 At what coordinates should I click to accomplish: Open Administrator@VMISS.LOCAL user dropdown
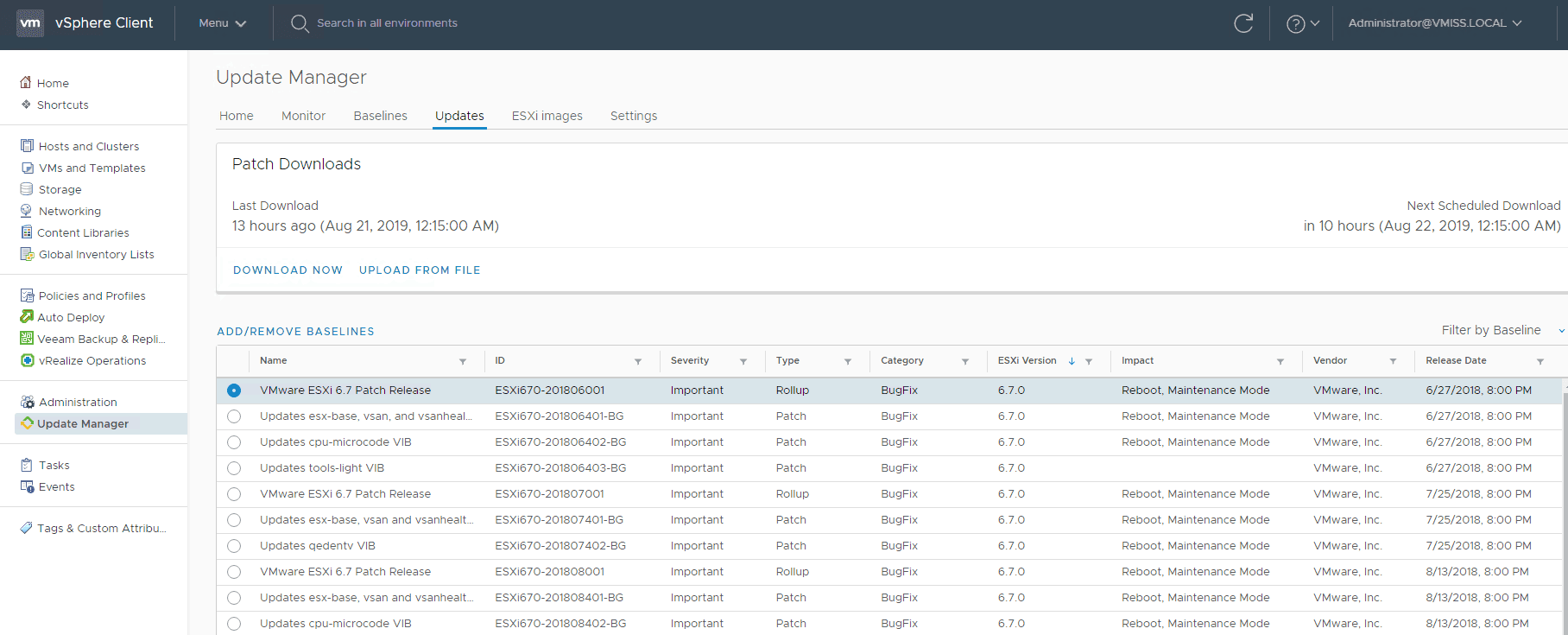click(1435, 23)
